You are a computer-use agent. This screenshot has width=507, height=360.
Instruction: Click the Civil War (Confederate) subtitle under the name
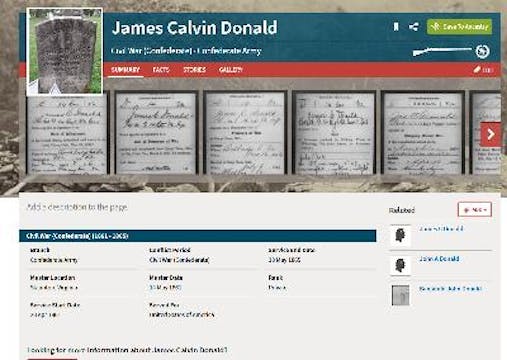pyautogui.click(x=152, y=51)
